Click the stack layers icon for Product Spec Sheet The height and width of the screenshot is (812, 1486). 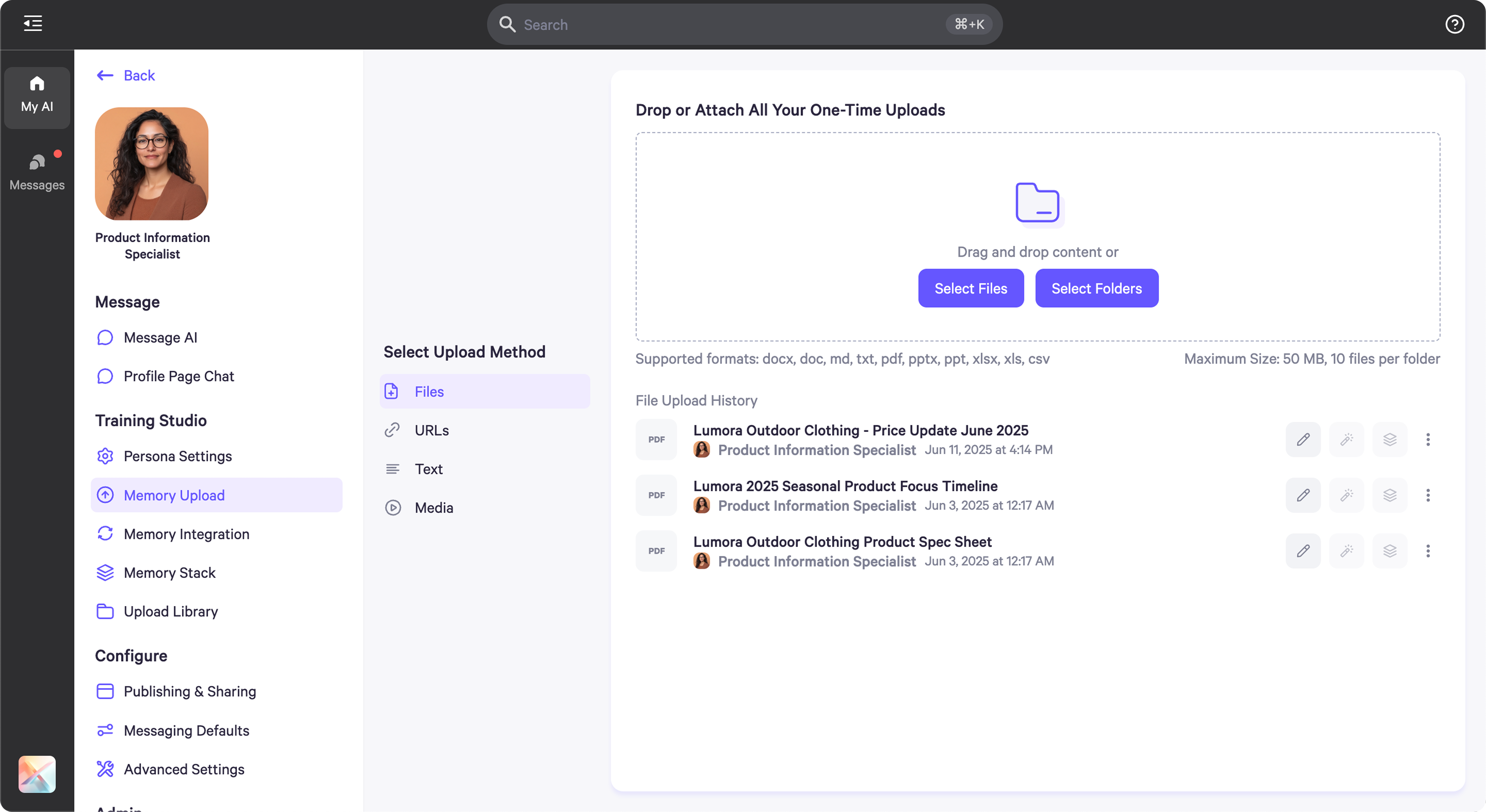pos(1389,551)
